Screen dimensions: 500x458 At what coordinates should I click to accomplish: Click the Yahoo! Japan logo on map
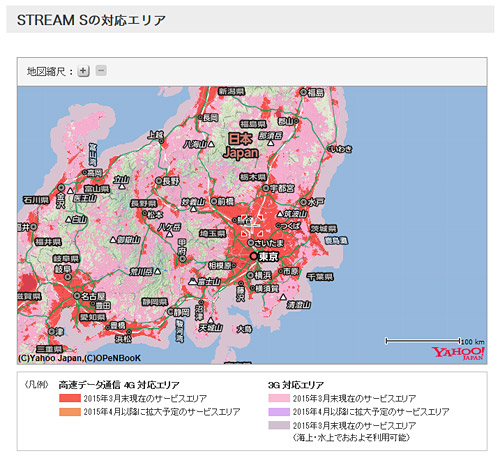tap(458, 353)
